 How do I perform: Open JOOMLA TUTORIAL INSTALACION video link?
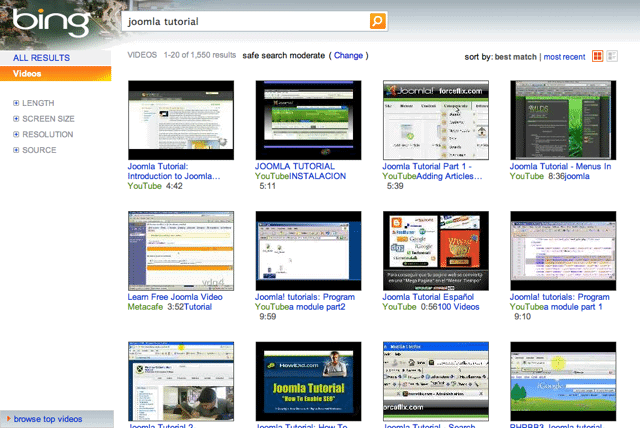point(300,171)
